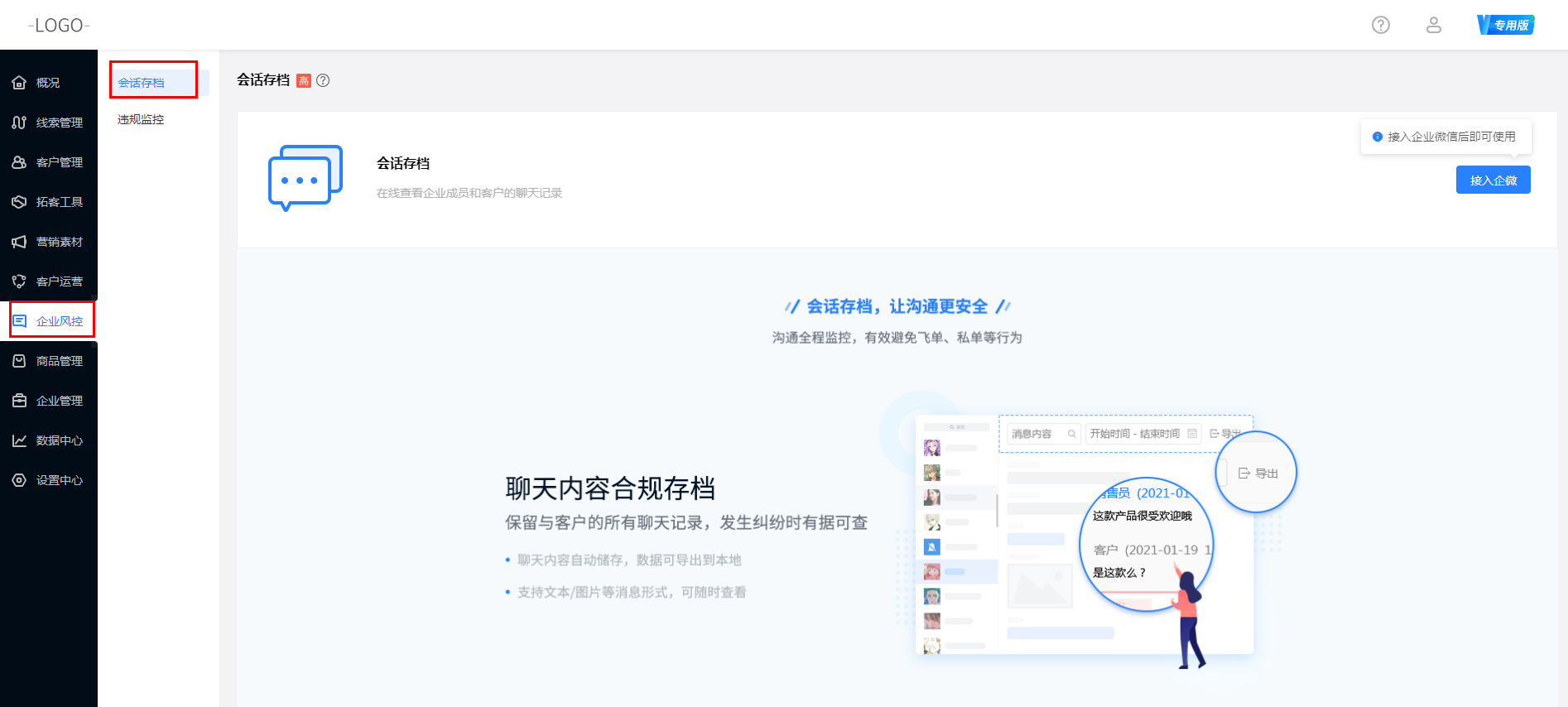
Task: Click the 专用版 edition badge
Action: (x=1505, y=25)
